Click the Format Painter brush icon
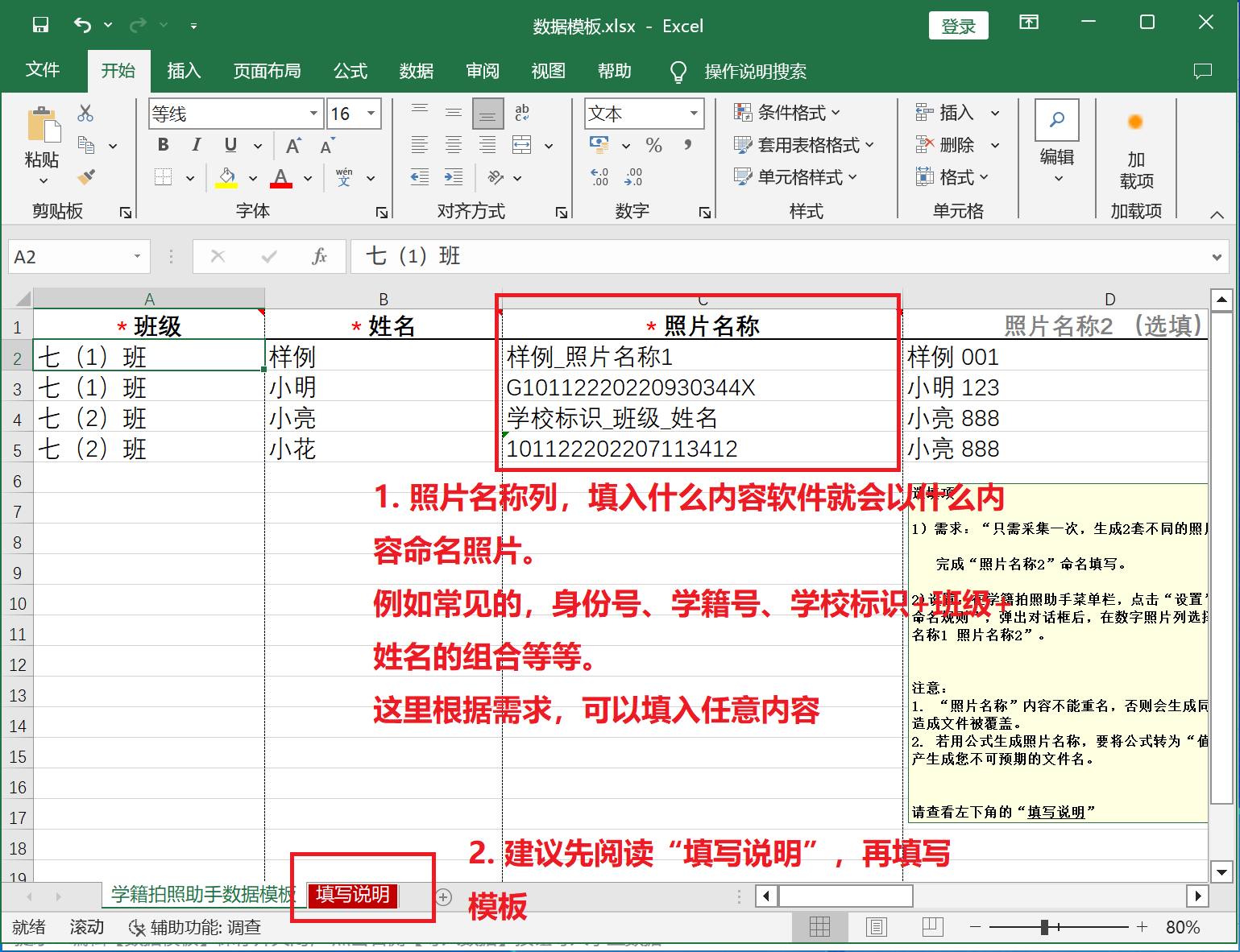Viewport: 1240px width, 952px height. tap(86, 177)
